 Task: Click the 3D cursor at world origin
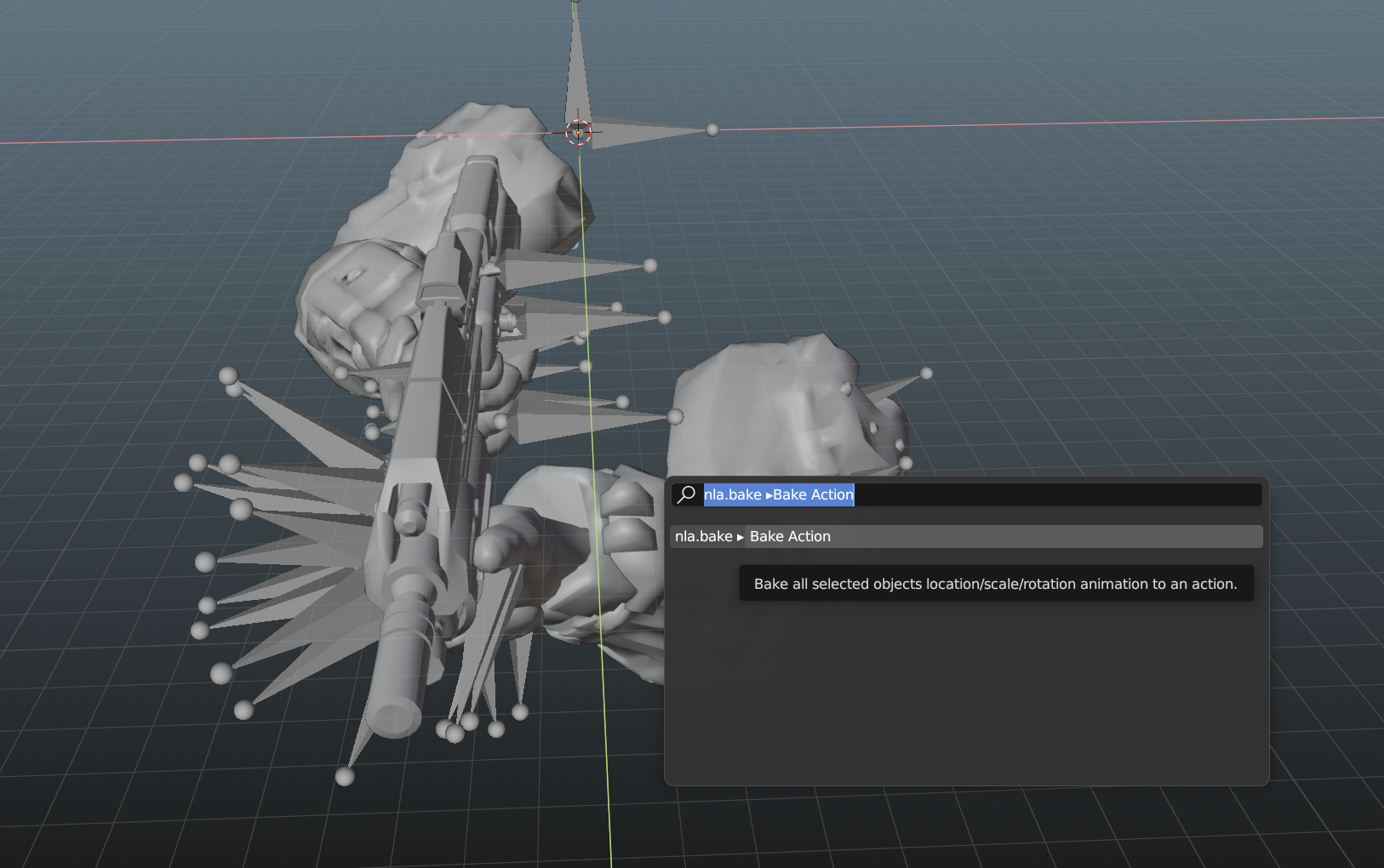(x=579, y=132)
